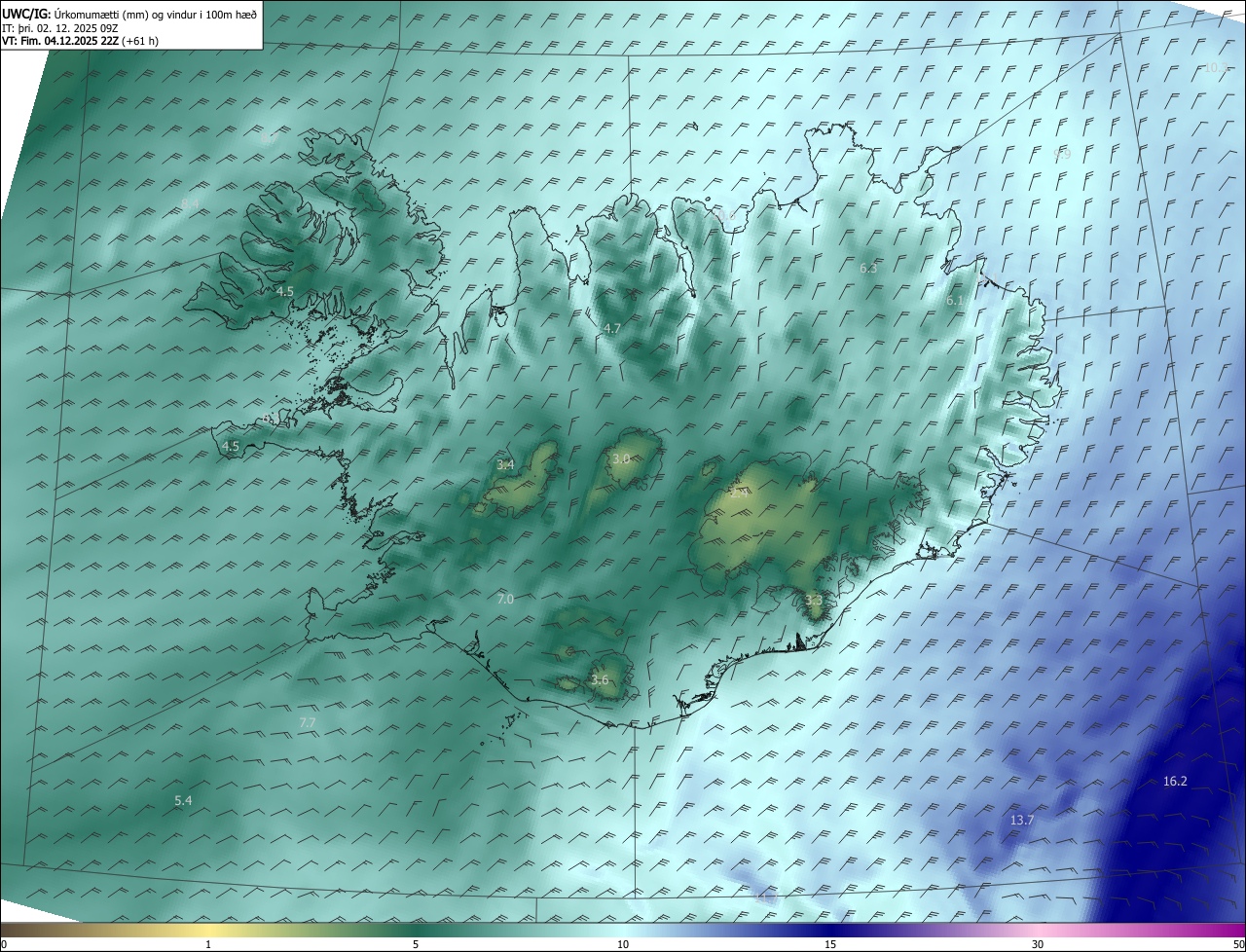Click the 7.0 value in south Iceland
1246x952 pixels.
505,599
